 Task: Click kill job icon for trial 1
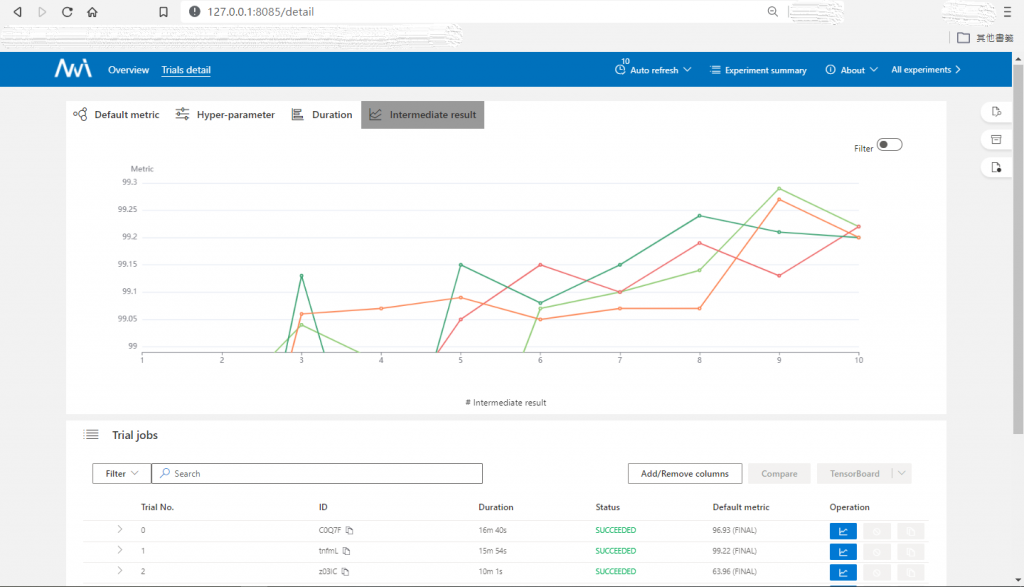click(x=876, y=552)
